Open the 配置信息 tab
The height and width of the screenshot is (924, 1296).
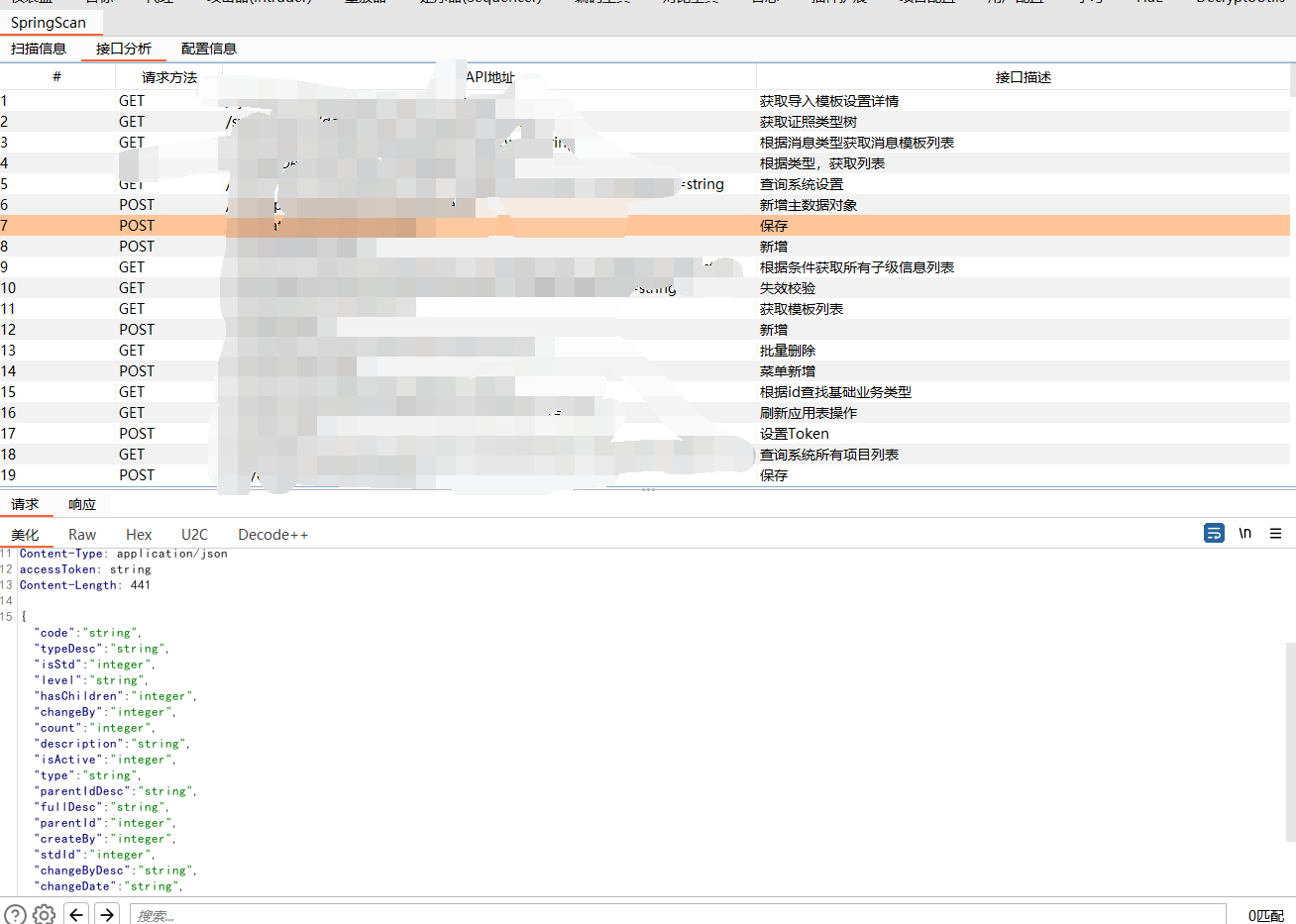tap(209, 49)
